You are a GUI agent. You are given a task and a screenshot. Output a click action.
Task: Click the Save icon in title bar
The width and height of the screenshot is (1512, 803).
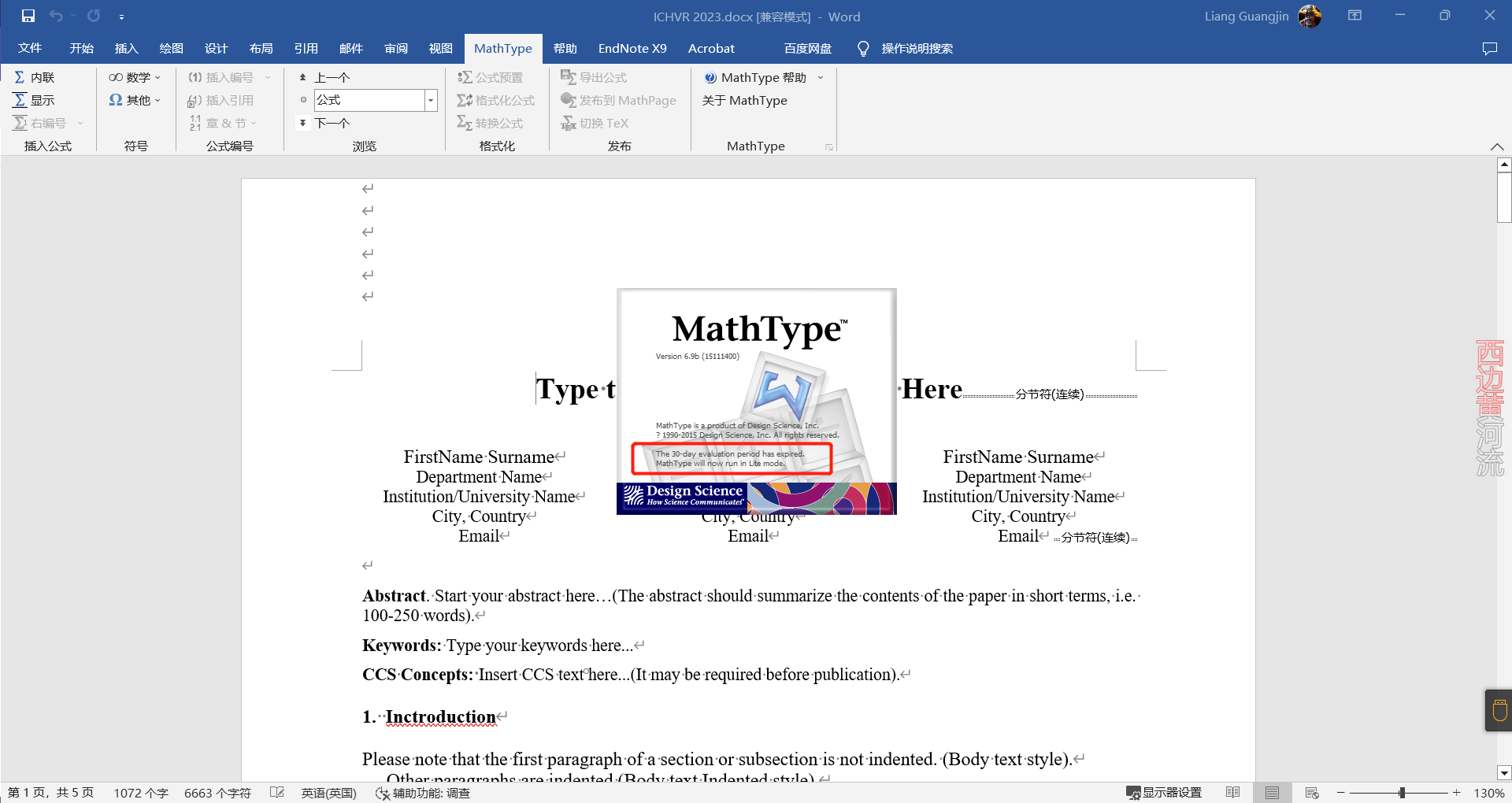coord(28,16)
